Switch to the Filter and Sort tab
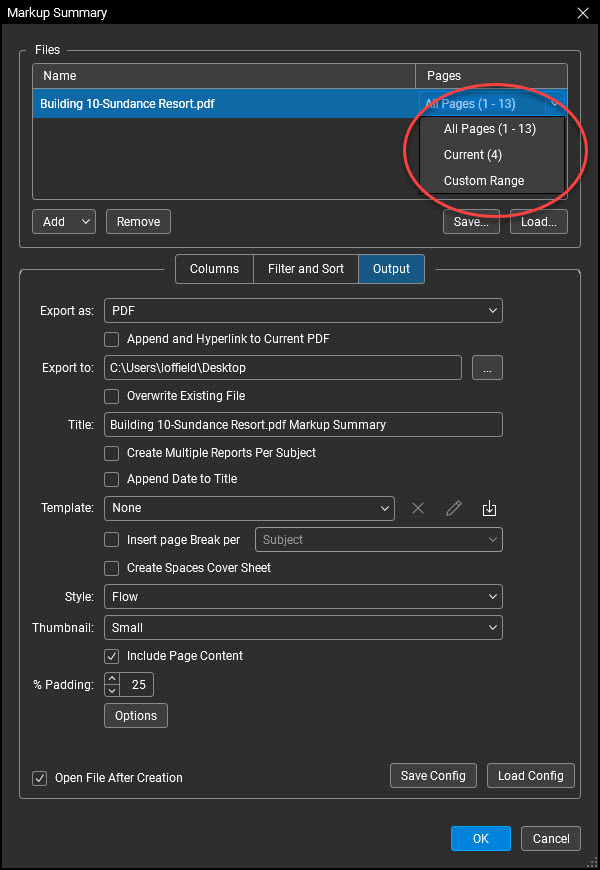This screenshot has width=600, height=870. [x=306, y=269]
